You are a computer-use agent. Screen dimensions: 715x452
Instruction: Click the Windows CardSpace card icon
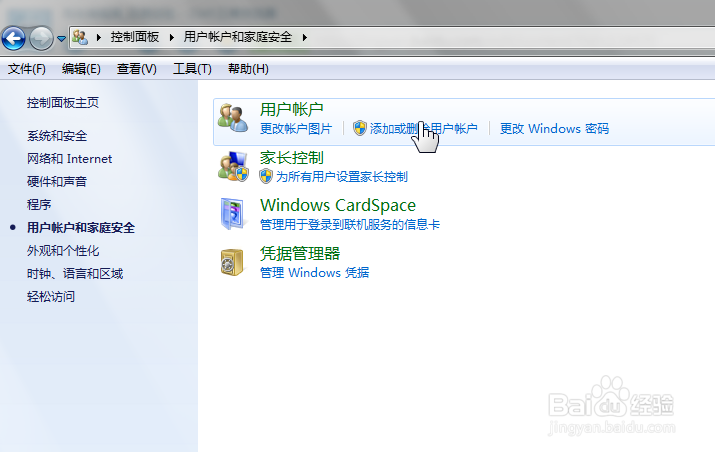tap(233, 213)
